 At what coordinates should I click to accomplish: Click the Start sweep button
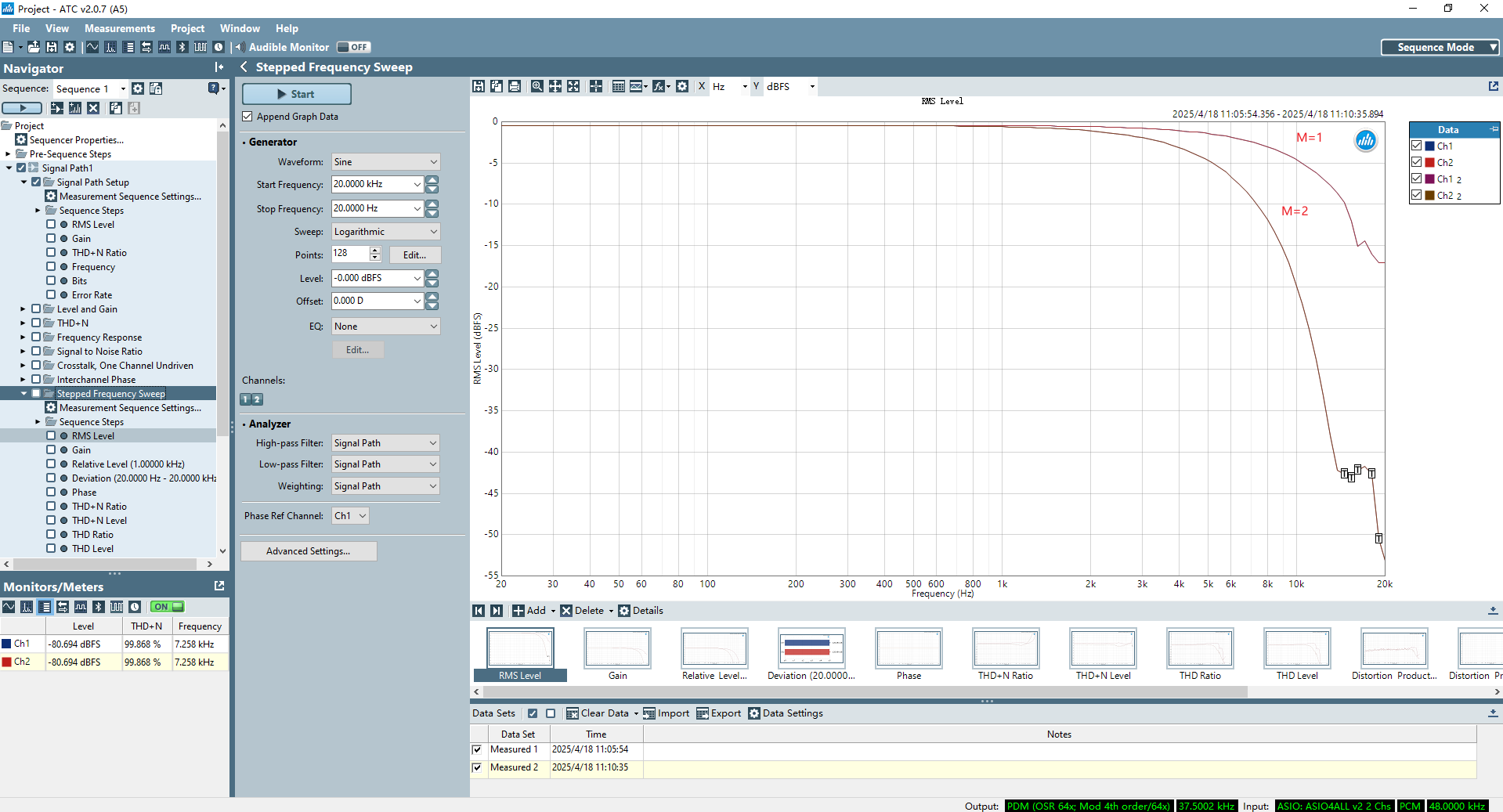pos(296,94)
